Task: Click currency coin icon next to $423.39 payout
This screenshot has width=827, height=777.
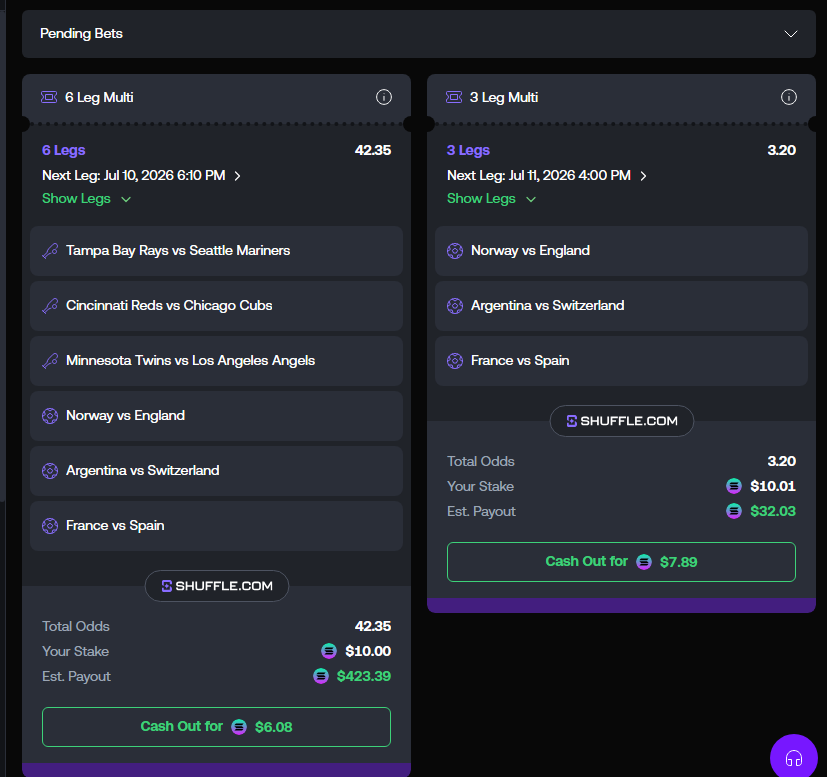Action: [x=321, y=676]
